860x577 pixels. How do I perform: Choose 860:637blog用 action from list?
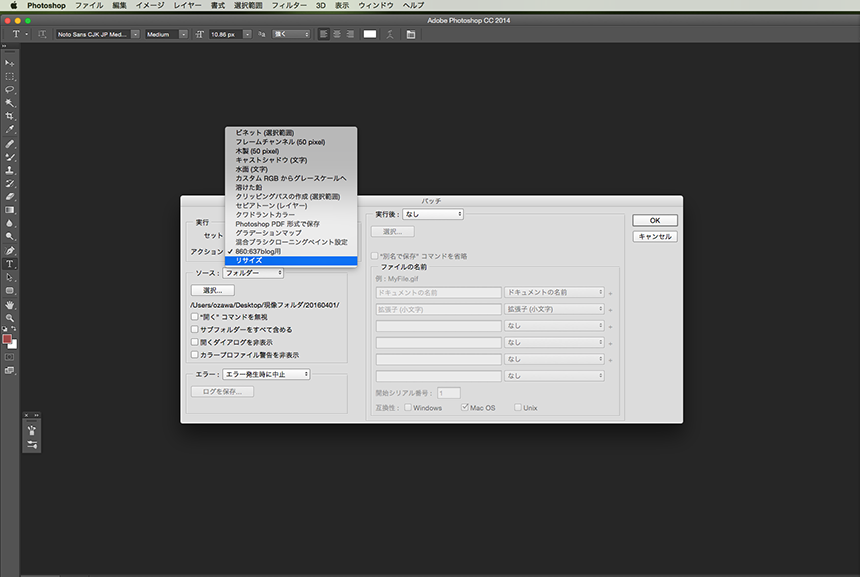tap(291, 251)
